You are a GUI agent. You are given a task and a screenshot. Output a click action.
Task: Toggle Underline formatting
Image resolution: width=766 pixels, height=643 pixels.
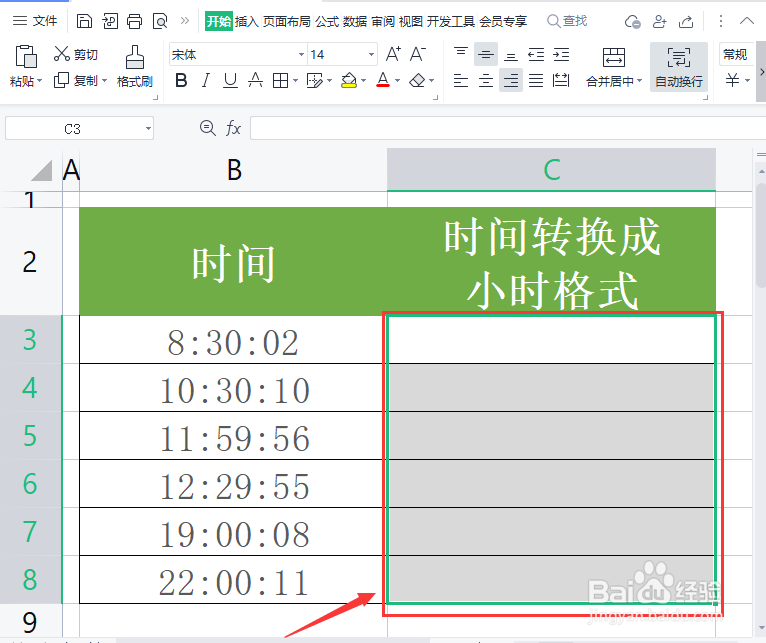230,80
